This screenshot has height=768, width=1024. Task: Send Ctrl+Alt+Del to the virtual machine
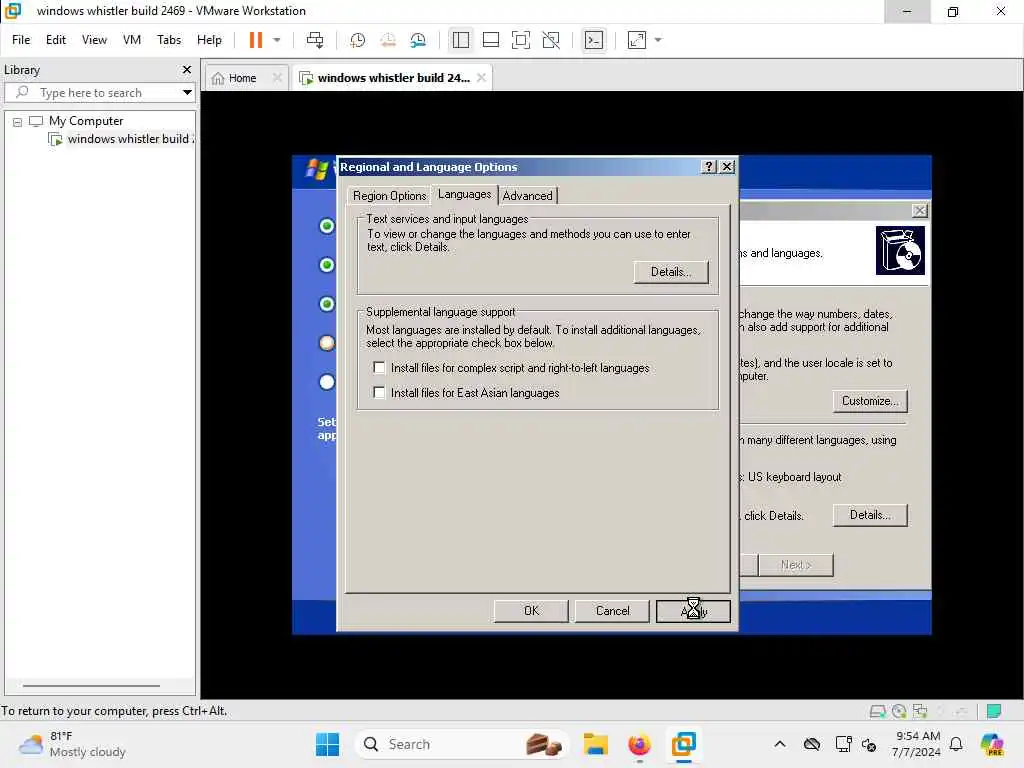[315, 40]
